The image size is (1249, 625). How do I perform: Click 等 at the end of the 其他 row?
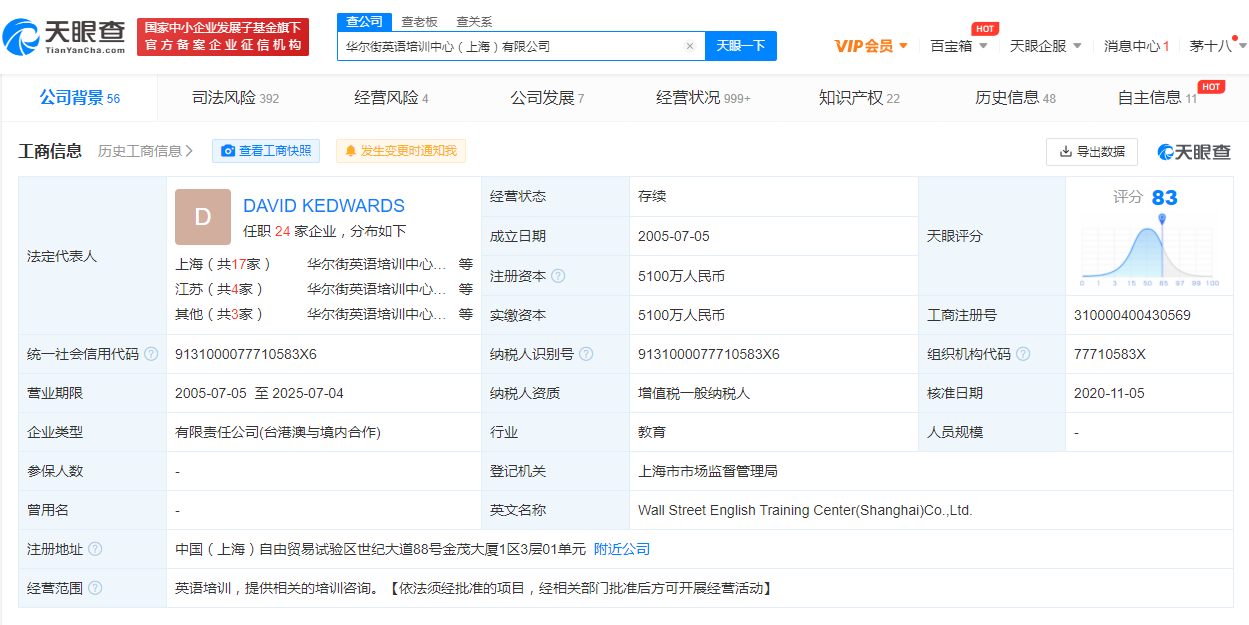click(466, 314)
